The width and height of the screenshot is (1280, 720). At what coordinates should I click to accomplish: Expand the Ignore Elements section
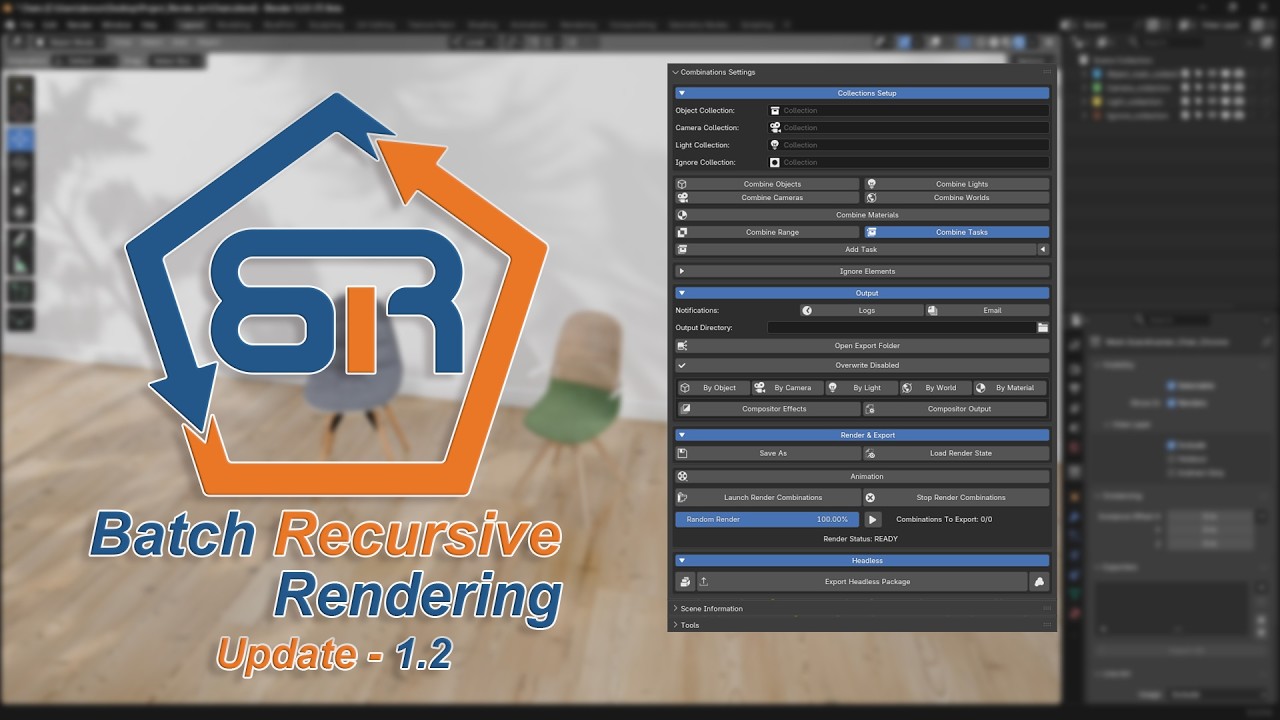click(862, 271)
